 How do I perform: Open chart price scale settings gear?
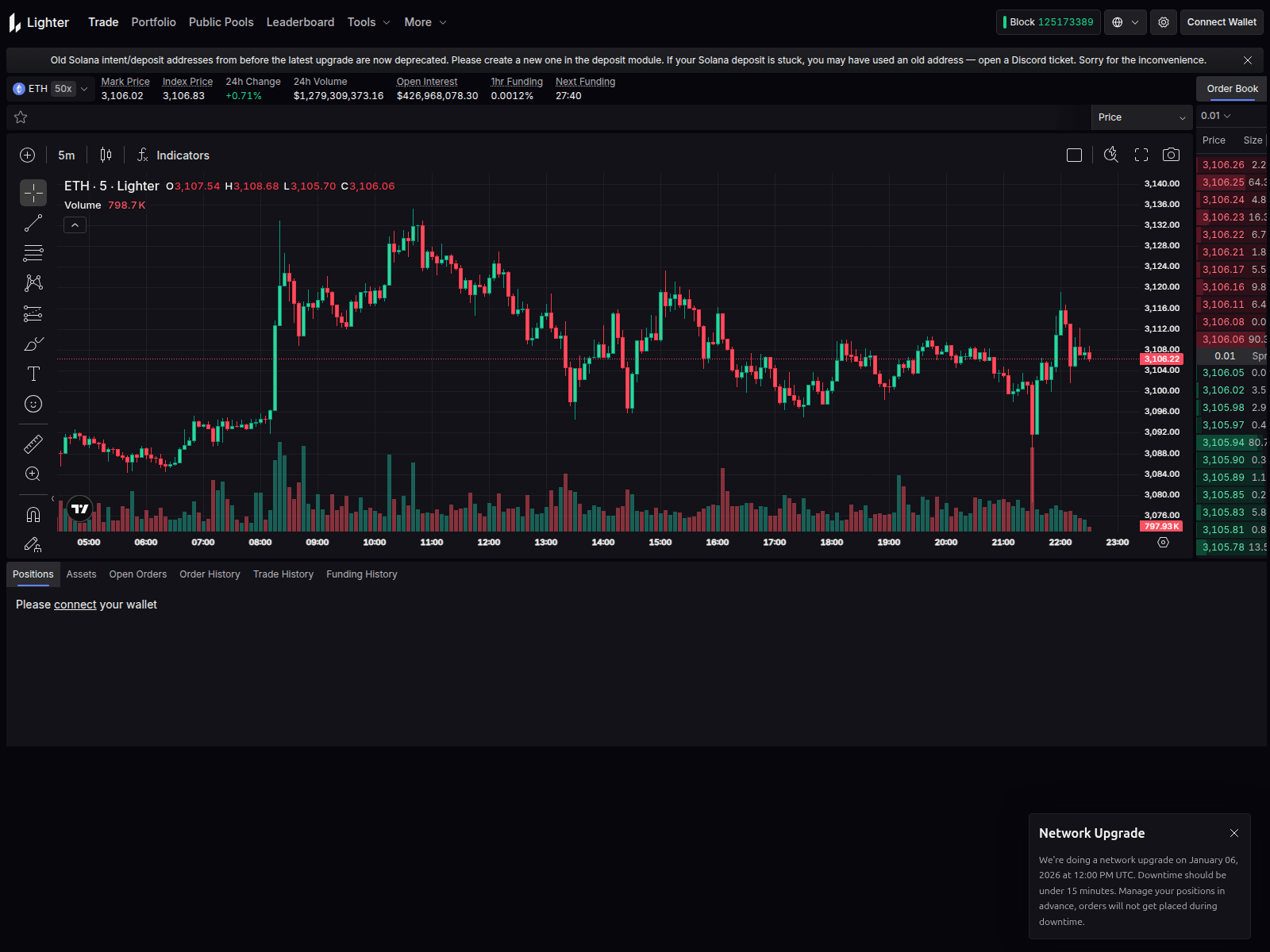point(1163,543)
